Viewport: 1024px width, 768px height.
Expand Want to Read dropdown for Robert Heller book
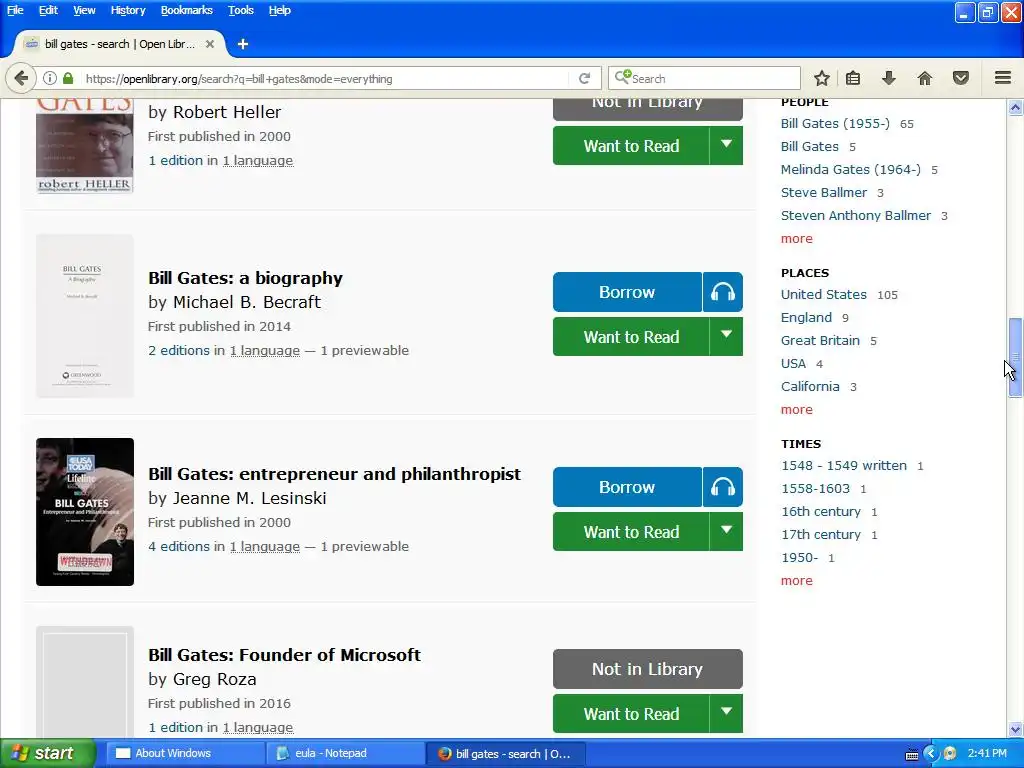pyautogui.click(x=726, y=145)
